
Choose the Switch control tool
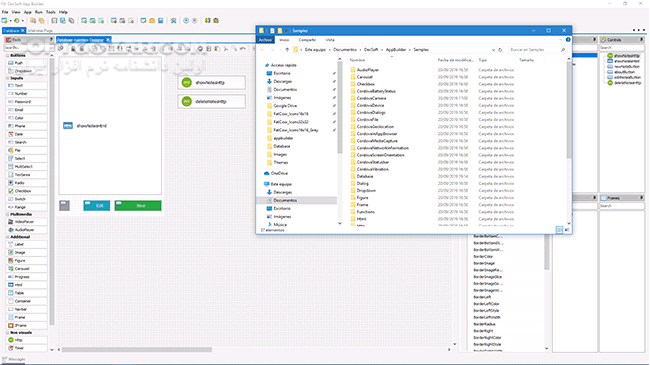coord(27,199)
